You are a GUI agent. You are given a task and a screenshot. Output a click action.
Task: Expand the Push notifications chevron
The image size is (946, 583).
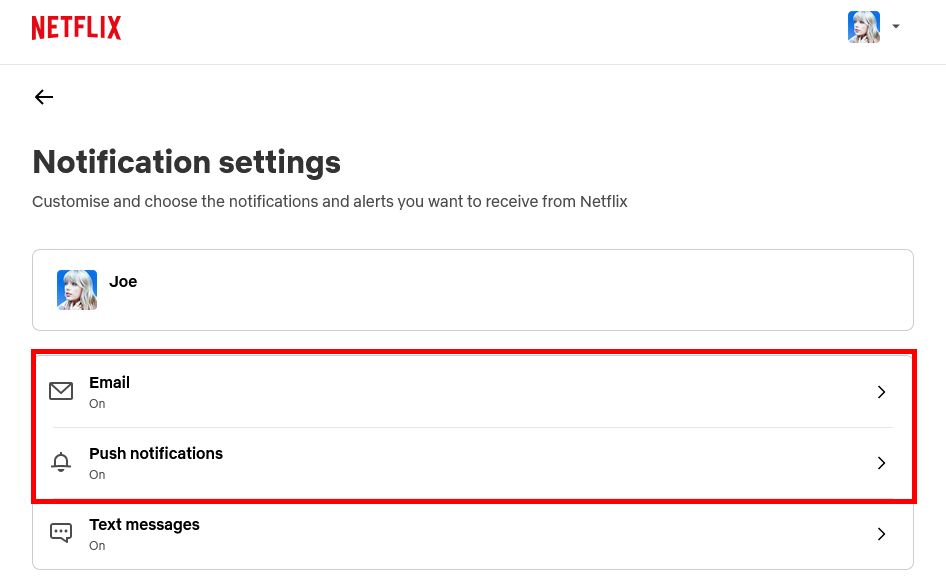point(881,463)
